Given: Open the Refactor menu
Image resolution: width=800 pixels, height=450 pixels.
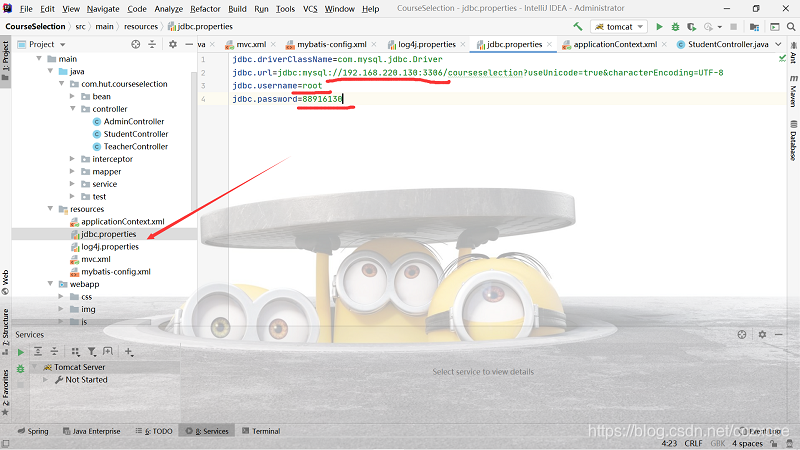Looking at the screenshot, I should [x=205, y=9].
